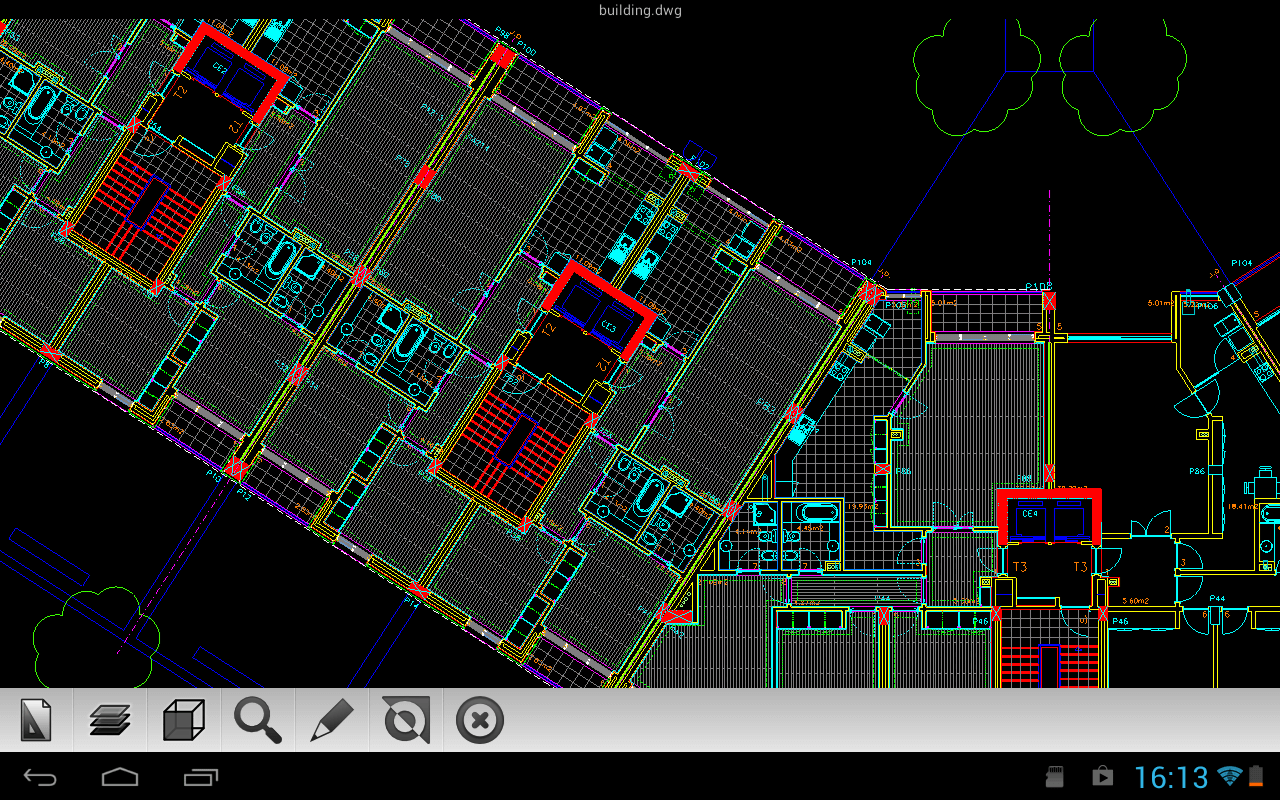
Task: Tap the magnifying glass zoom tool
Action: click(x=258, y=720)
